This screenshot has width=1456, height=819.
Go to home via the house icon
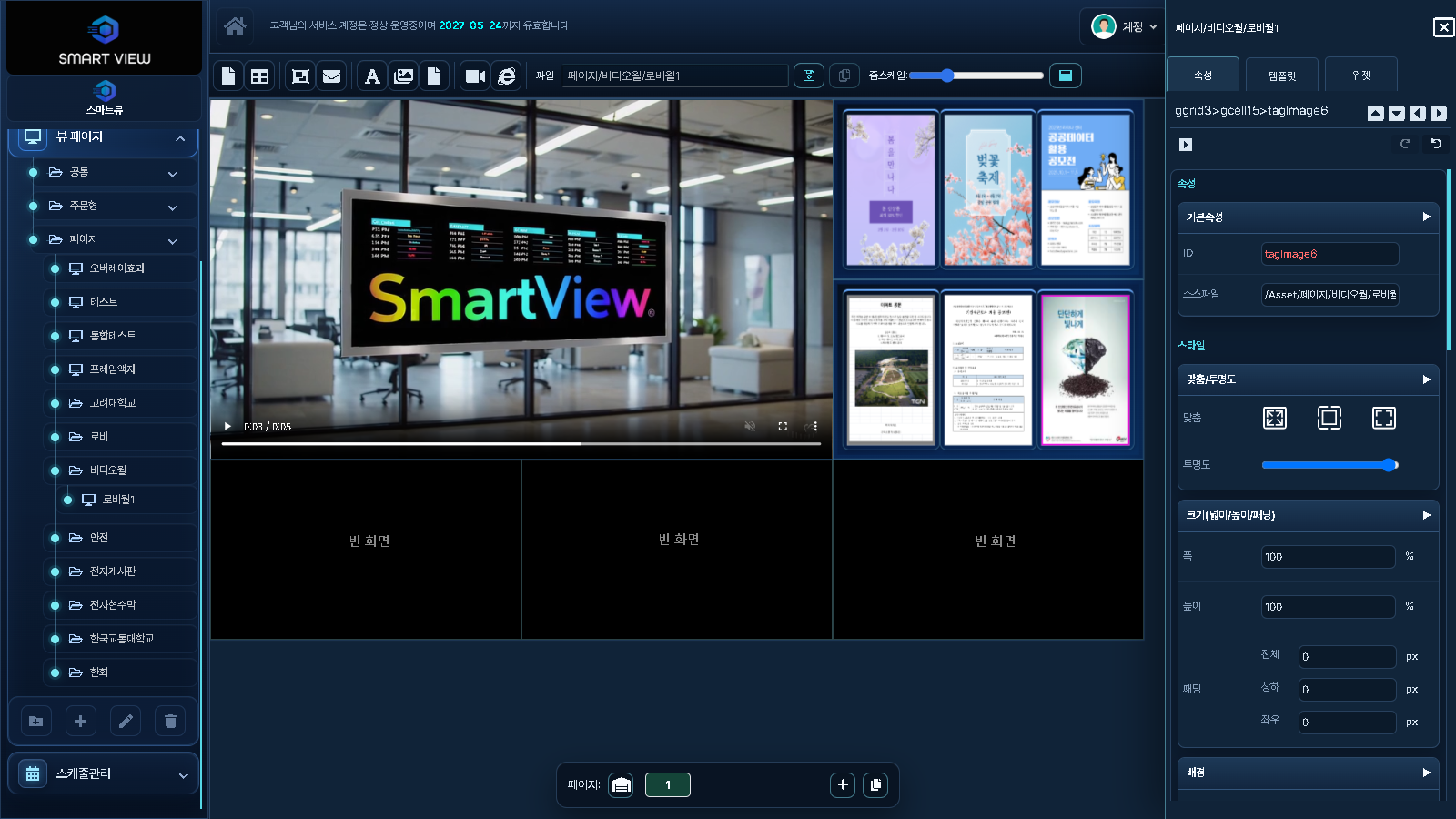coord(235,25)
